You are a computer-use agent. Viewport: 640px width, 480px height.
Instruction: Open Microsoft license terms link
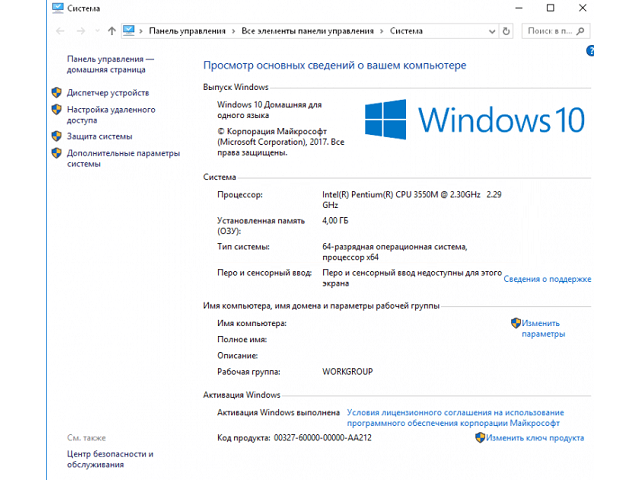(456, 418)
